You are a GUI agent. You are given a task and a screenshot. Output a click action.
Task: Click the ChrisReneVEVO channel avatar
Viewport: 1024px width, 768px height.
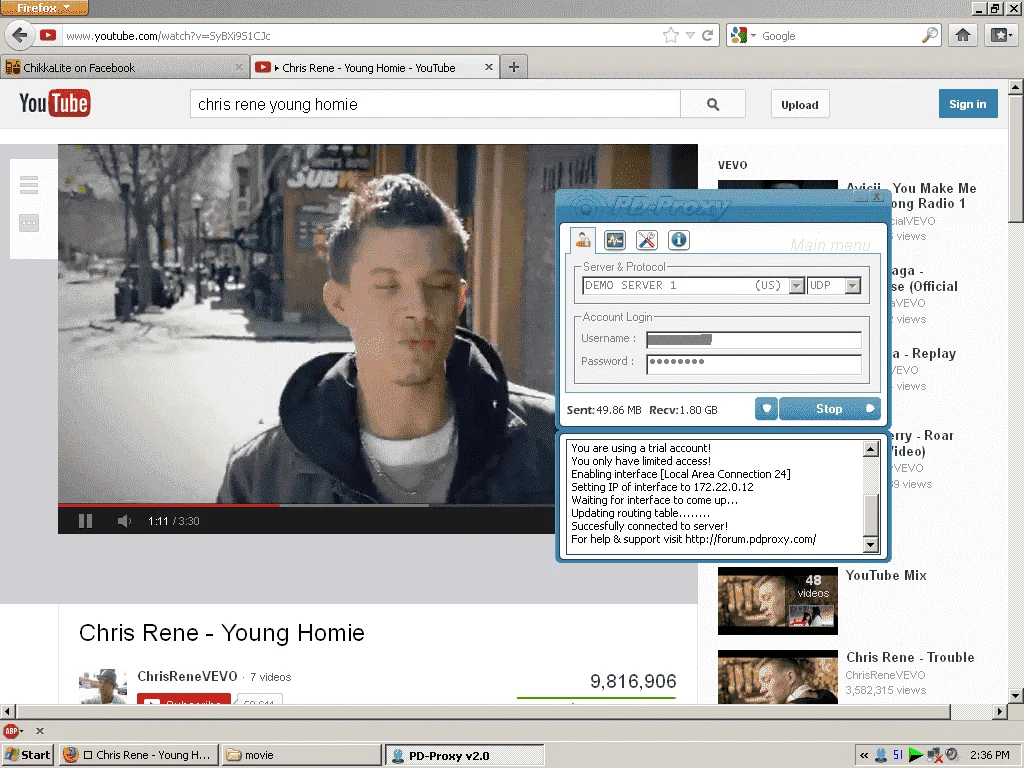[103, 686]
